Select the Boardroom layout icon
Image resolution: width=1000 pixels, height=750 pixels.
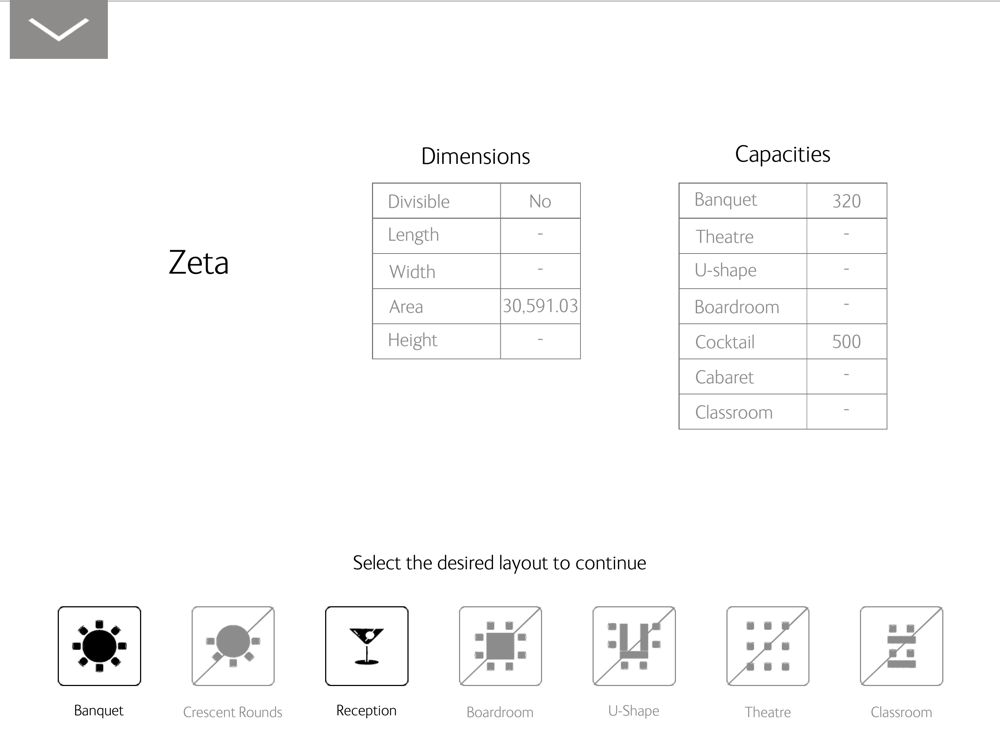click(x=500, y=646)
